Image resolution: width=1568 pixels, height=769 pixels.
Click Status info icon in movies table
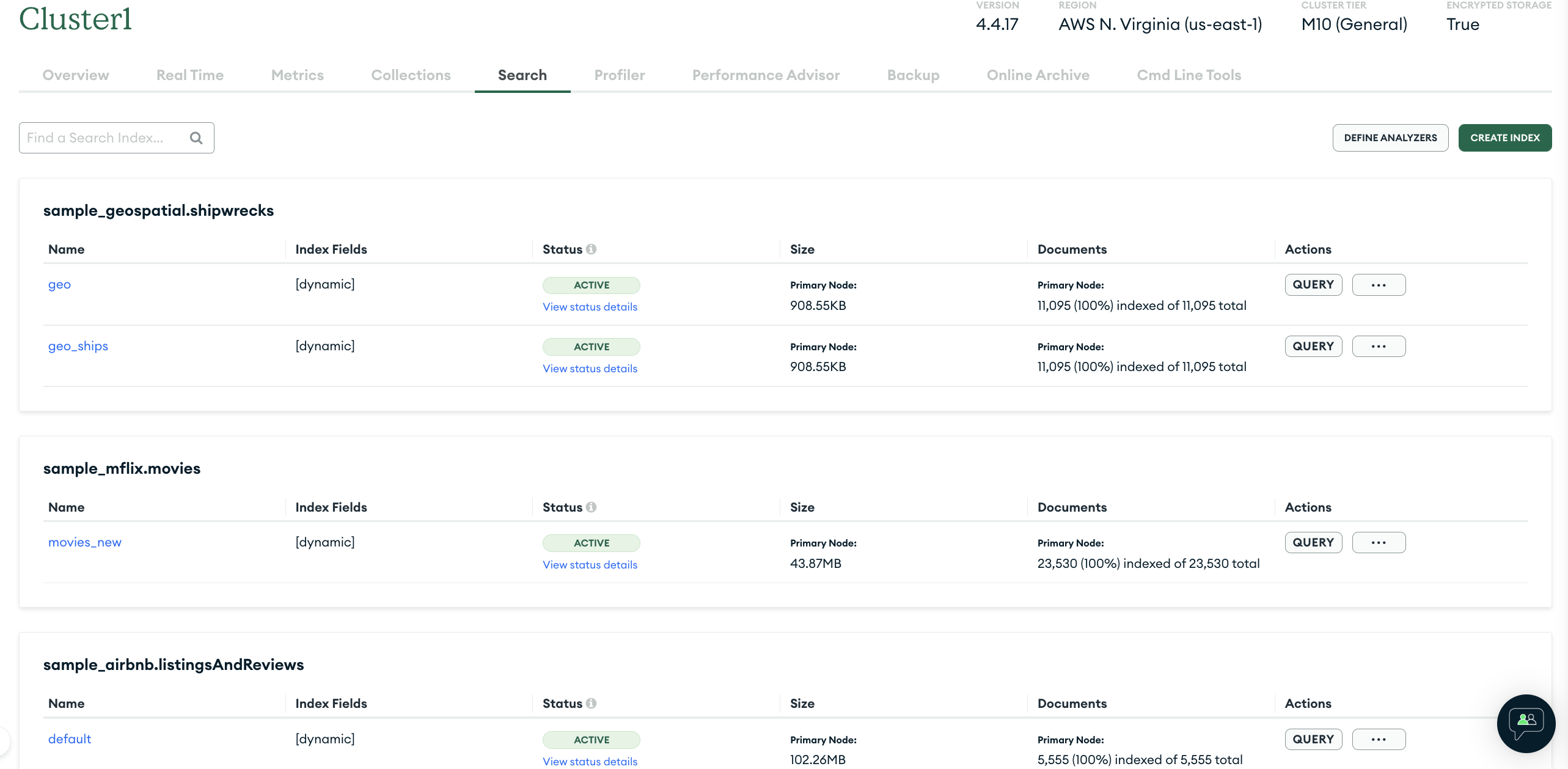pyautogui.click(x=591, y=507)
